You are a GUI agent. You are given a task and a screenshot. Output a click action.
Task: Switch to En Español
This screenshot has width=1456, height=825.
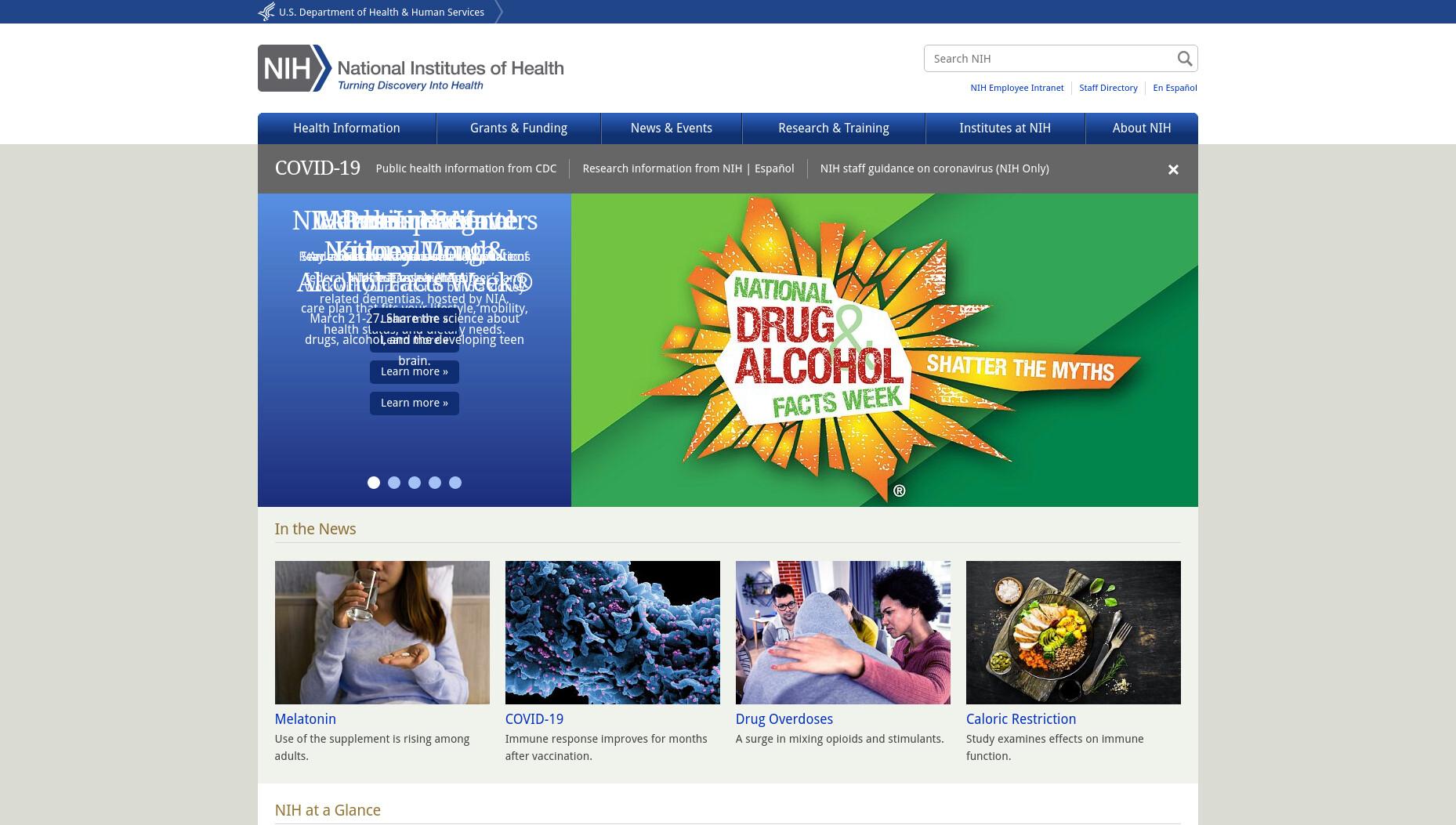tap(1175, 88)
